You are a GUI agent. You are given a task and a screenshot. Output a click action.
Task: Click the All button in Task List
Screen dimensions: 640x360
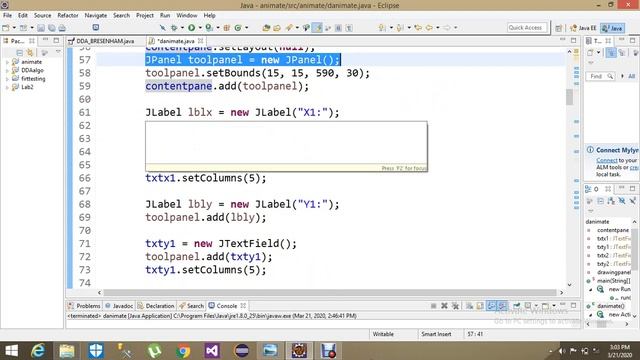point(631,76)
